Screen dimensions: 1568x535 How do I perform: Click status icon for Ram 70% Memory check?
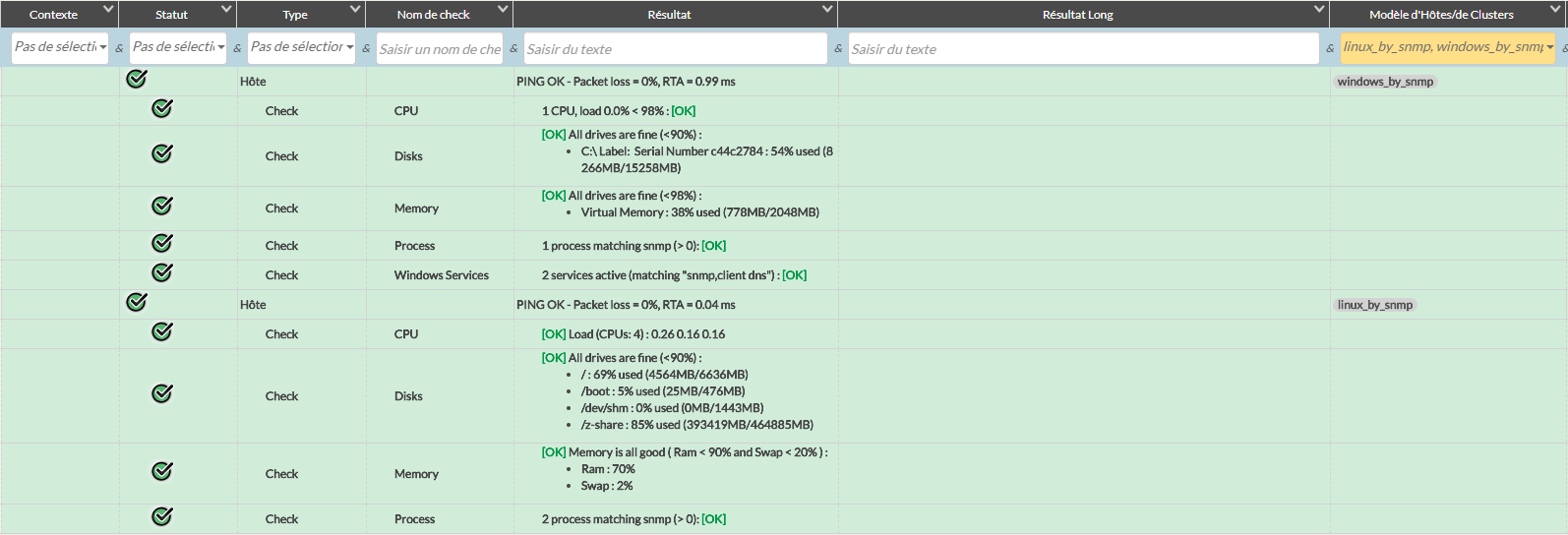point(162,471)
